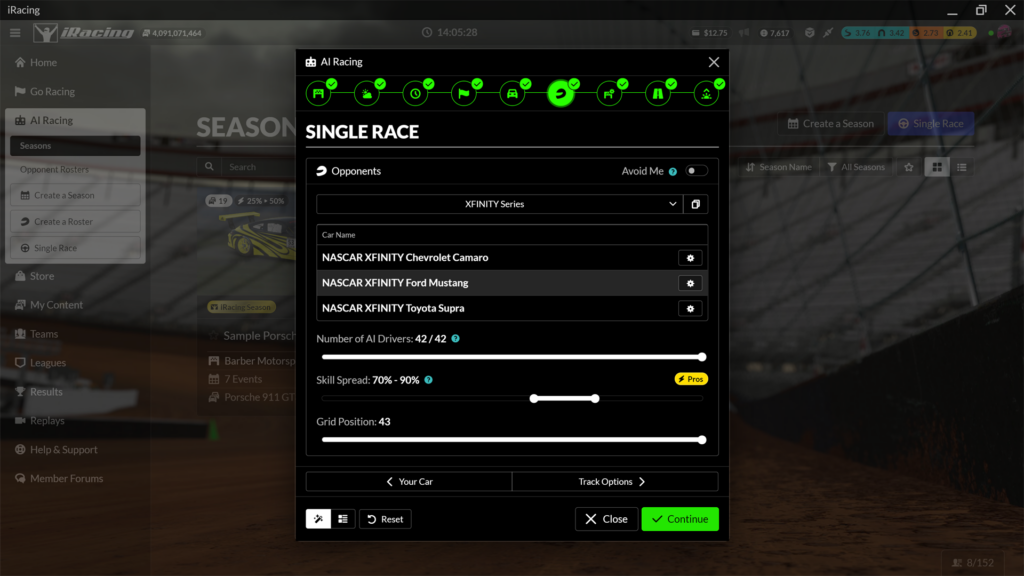1024x576 pixels.
Task: Switch Seasons to list view
Action: coord(962,167)
